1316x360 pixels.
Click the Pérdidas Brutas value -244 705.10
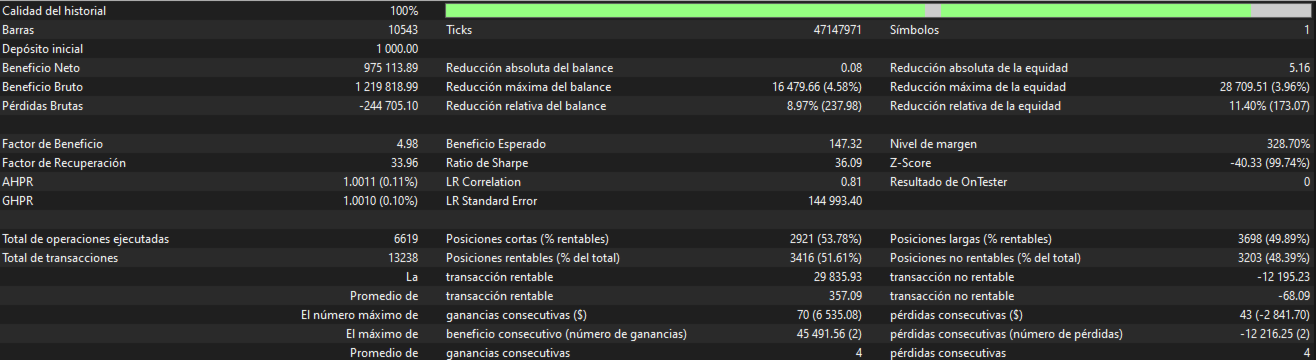coord(389,106)
